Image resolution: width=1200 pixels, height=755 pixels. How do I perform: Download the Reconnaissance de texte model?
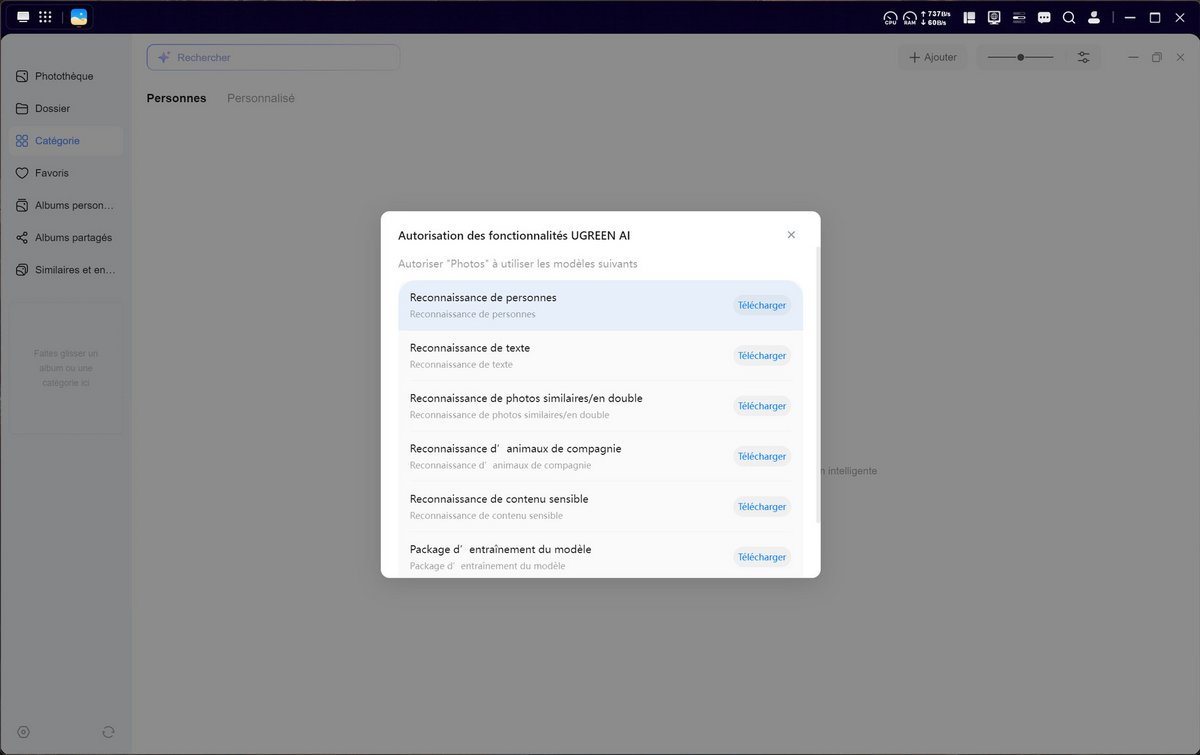(762, 355)
